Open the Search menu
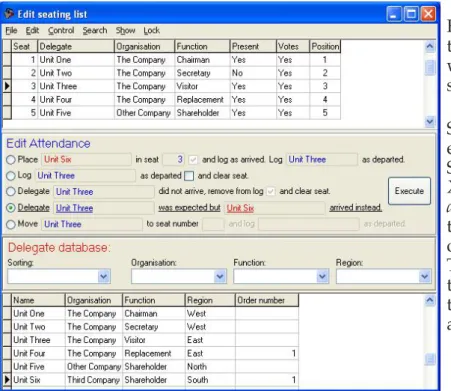This screenshot has width=451, height=391. tap(95, 31)
